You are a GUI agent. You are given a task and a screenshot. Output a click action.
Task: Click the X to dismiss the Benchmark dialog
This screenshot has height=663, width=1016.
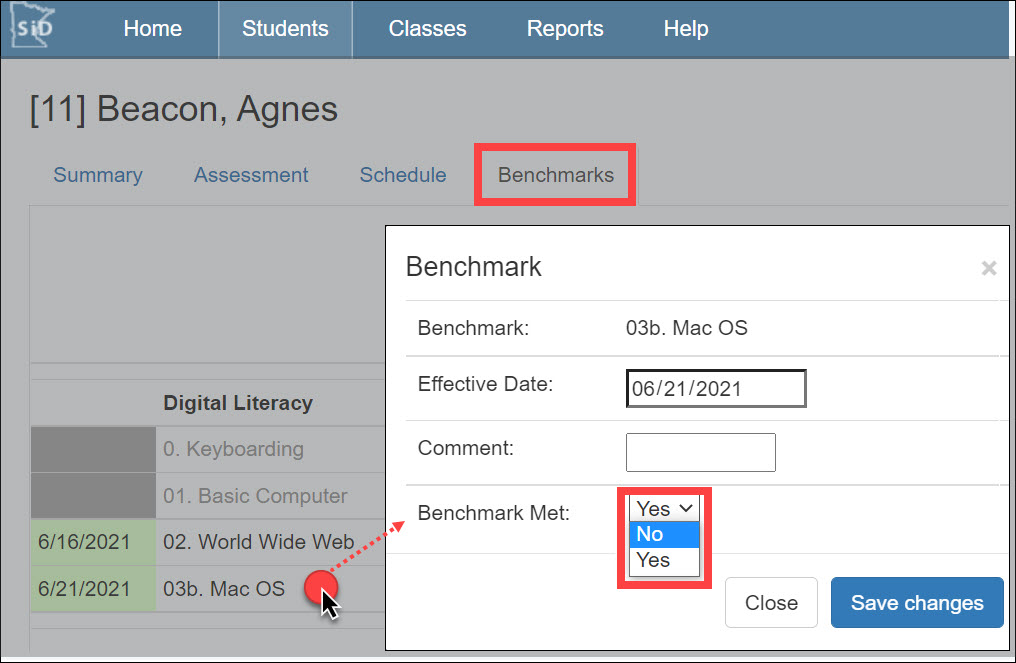pos(988,268)
